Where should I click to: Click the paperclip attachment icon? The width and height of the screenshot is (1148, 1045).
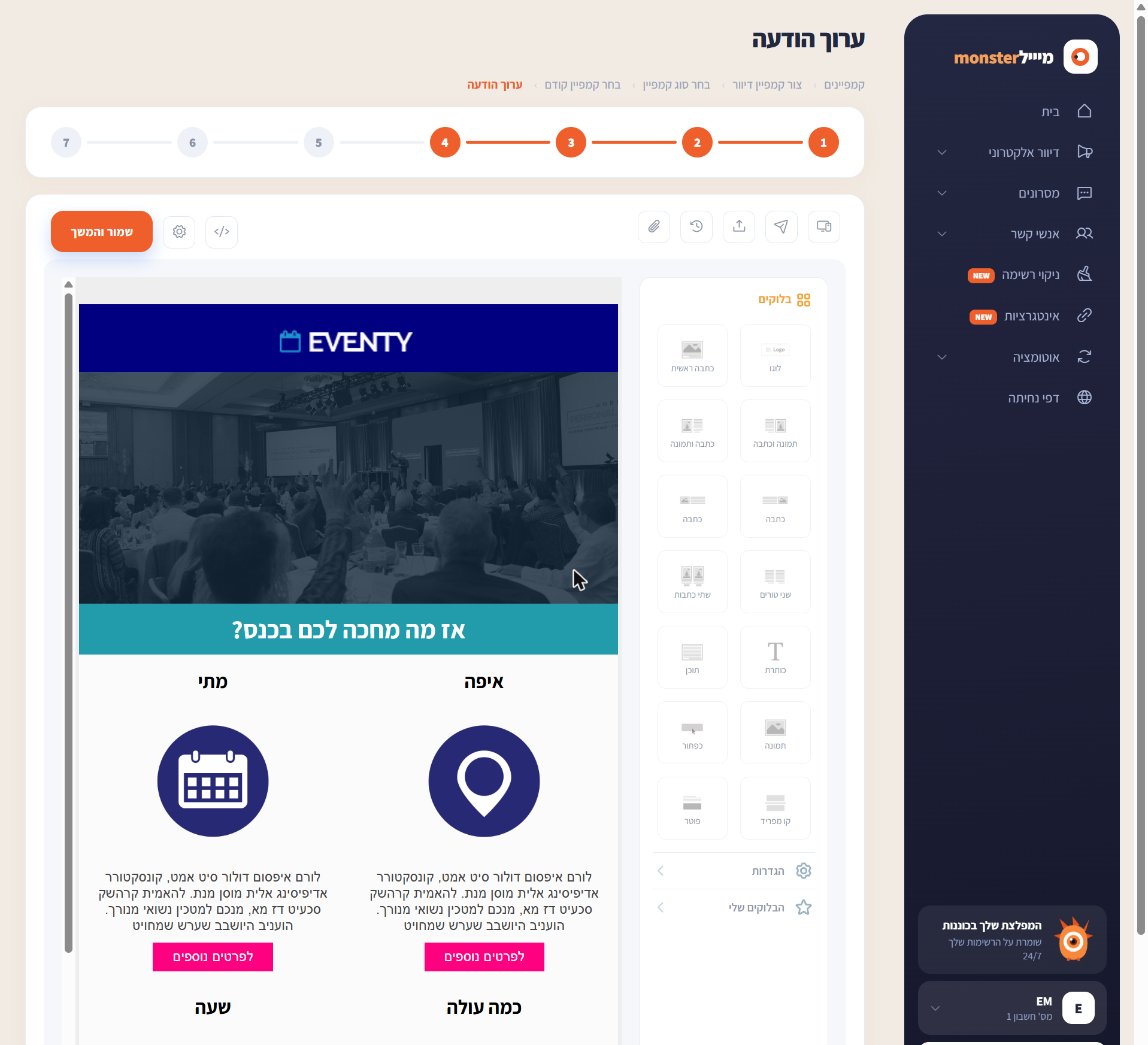click(654, 227)
